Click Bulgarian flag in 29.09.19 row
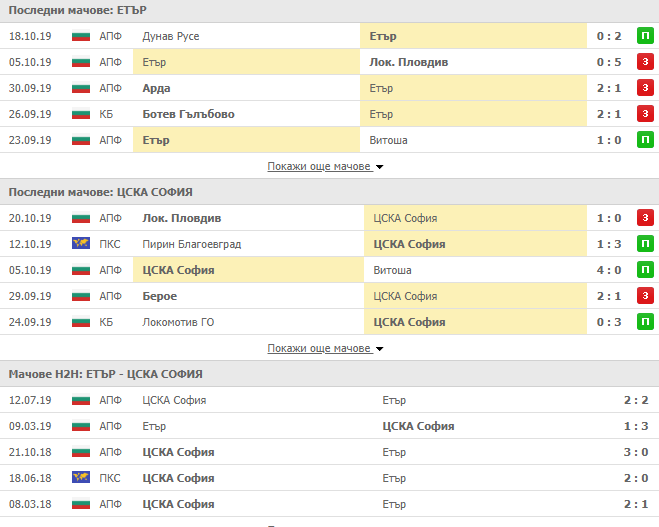659x527 pixels. click(81, 296)
